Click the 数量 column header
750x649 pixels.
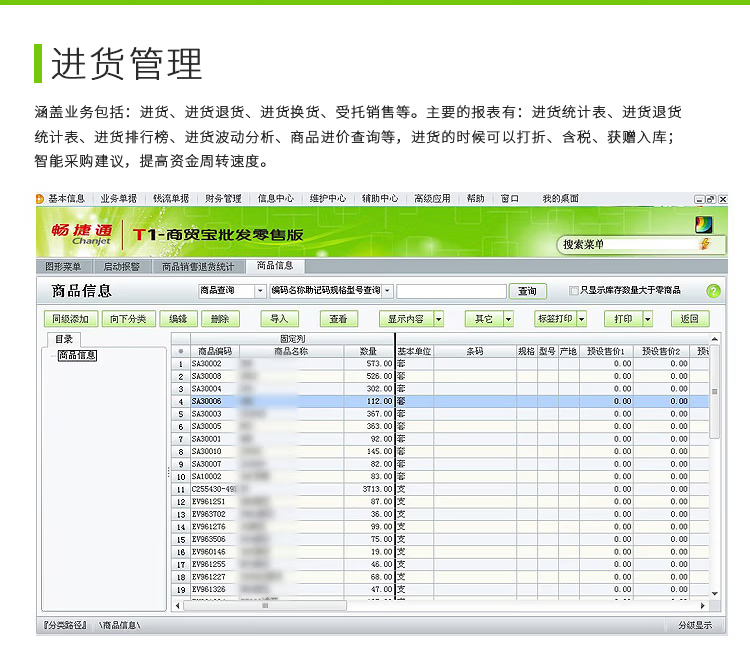(x=368, y=351)
